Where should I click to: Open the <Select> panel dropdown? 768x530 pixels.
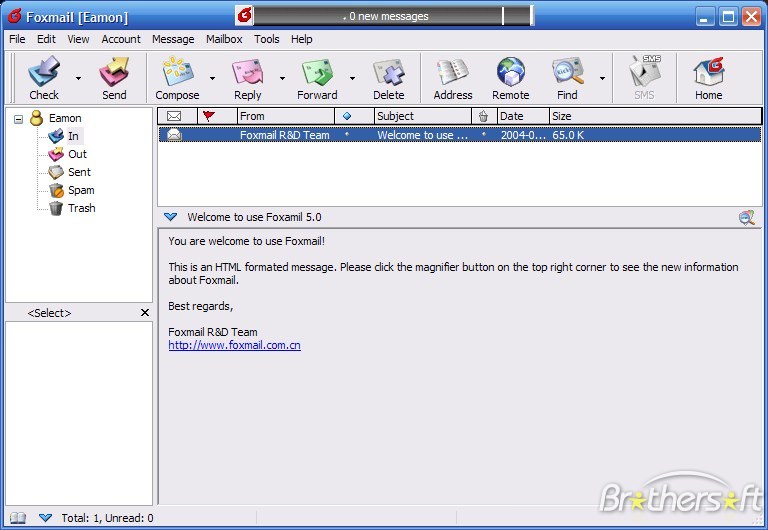click(49, 313)
